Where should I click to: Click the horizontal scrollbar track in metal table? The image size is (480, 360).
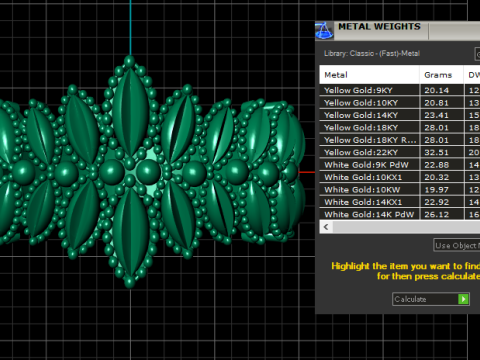pos(406,227)
